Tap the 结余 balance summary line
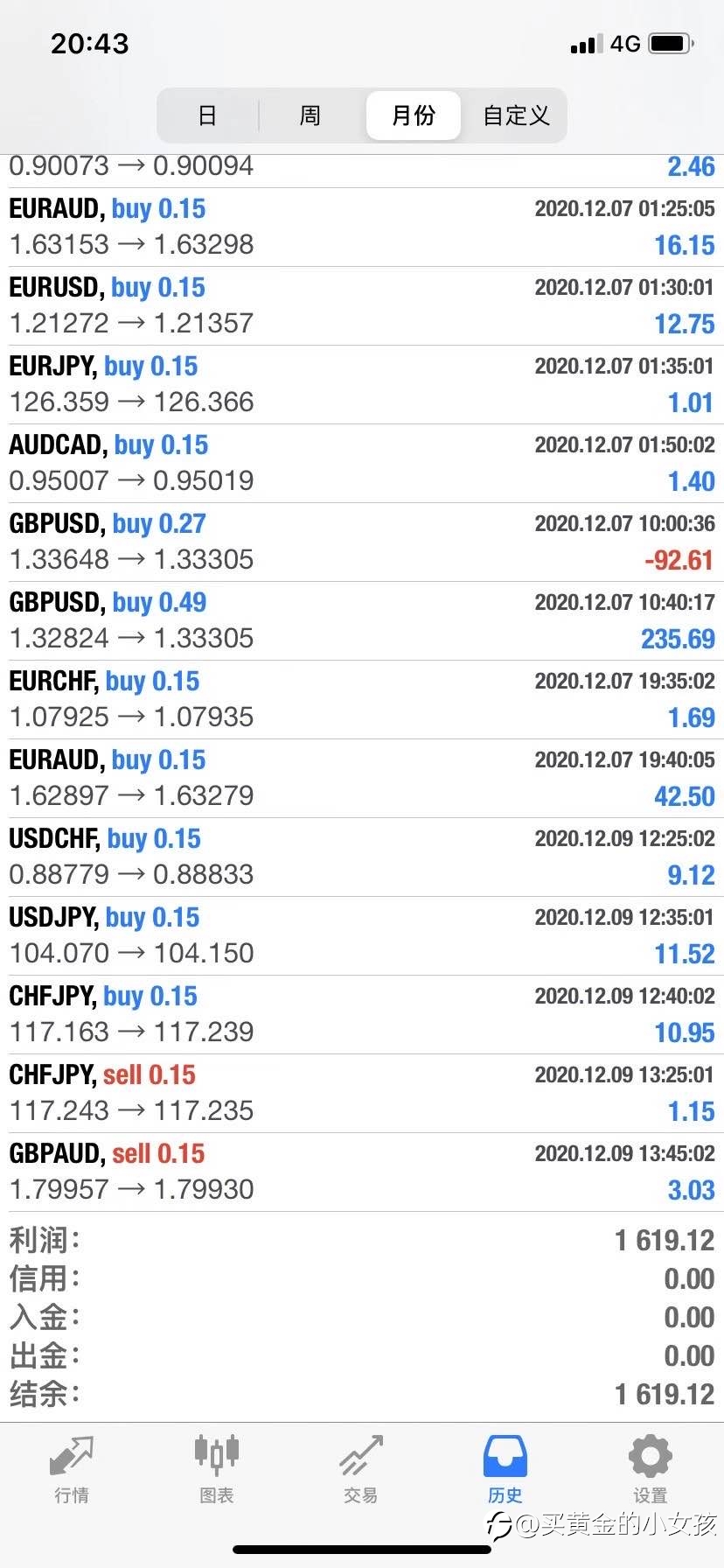This screenshot has width=724, height=1568. coord(362,1394)
